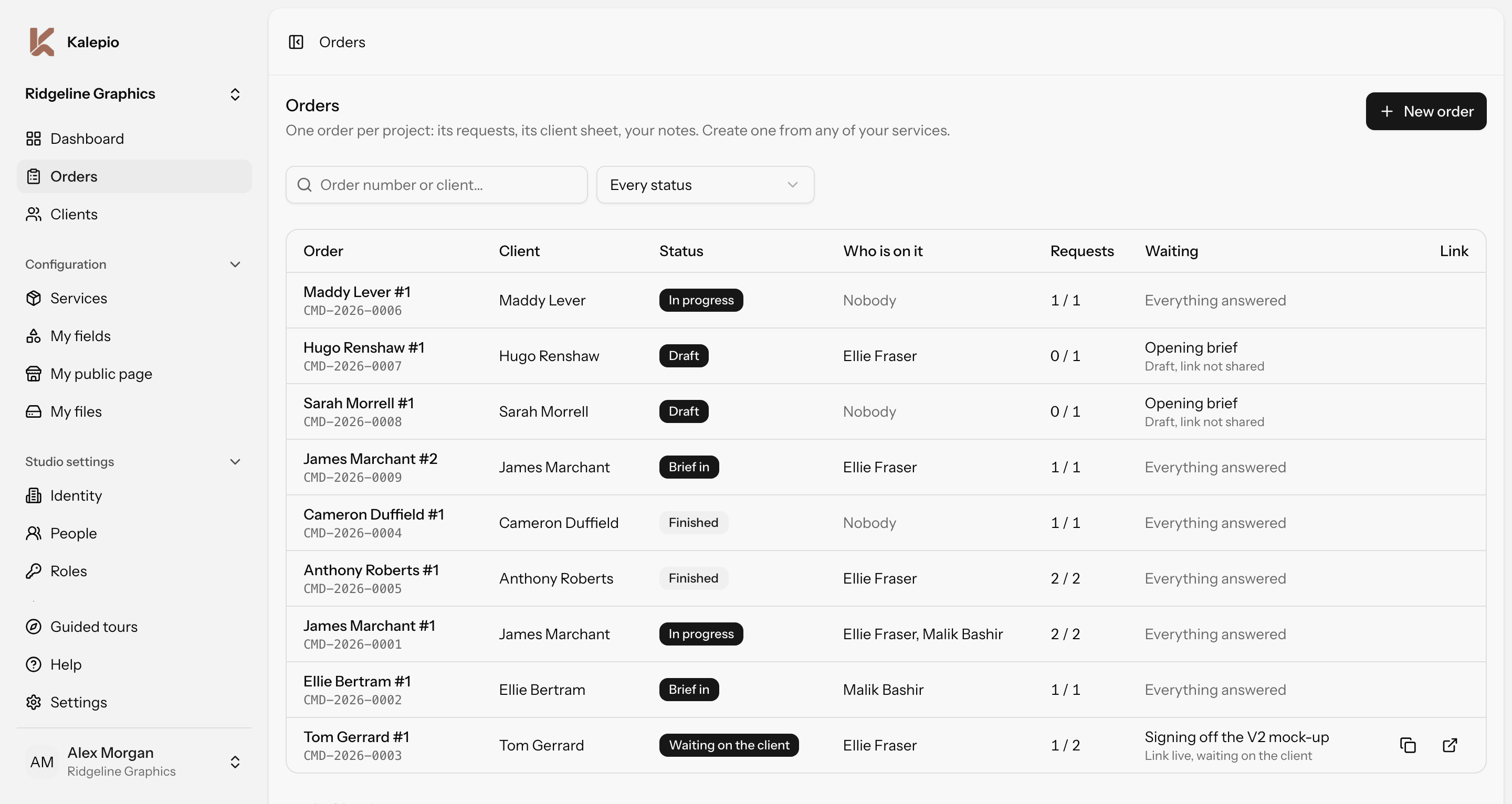Copy the Tom Gerrard order link
This screenshot has height=804, width=1512.
click(1408, 745)
